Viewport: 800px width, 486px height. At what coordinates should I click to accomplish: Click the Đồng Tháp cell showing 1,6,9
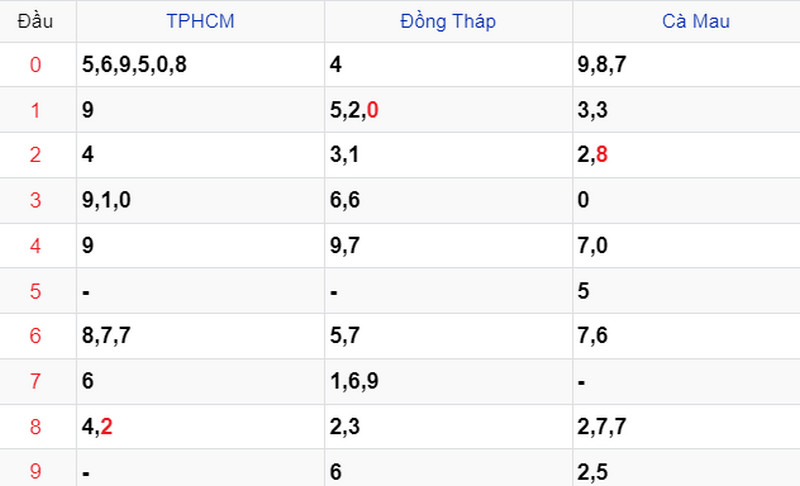pos(448,381)
